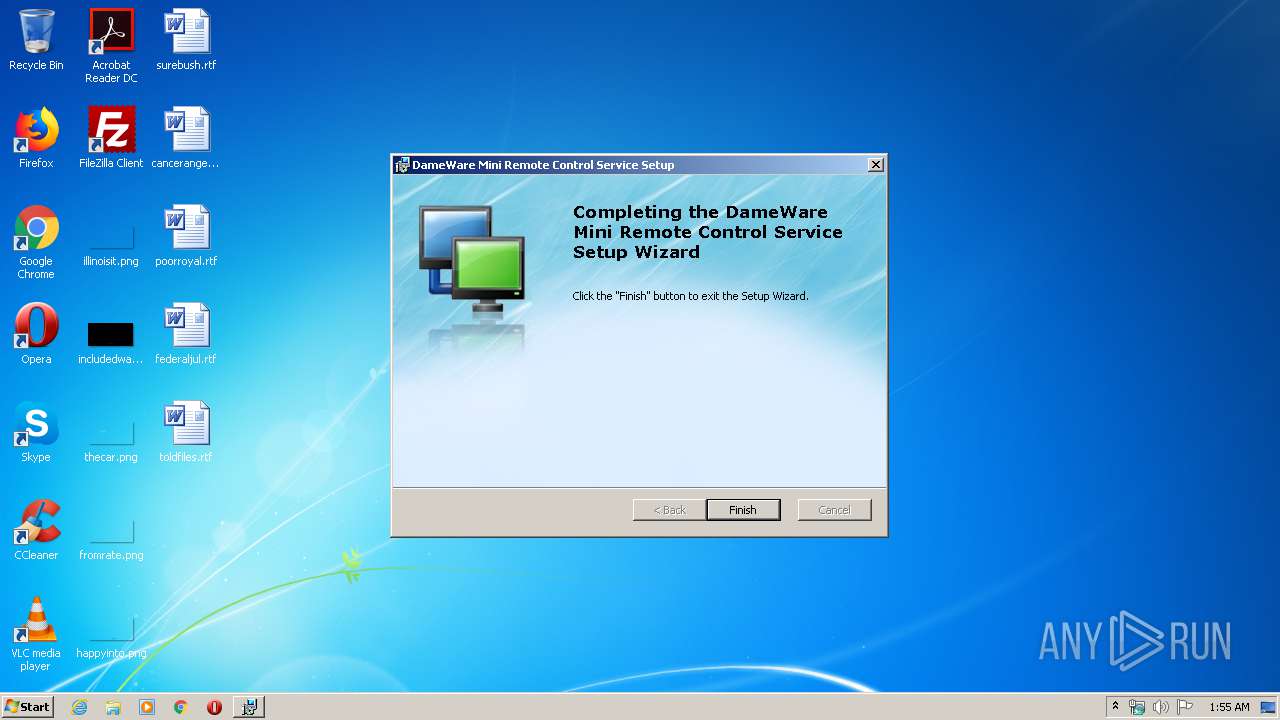Image resolution: width=1280 pixels, height=720 pixels.
Task: Launch Opera from the taskbar
Action: coord(214,707)
